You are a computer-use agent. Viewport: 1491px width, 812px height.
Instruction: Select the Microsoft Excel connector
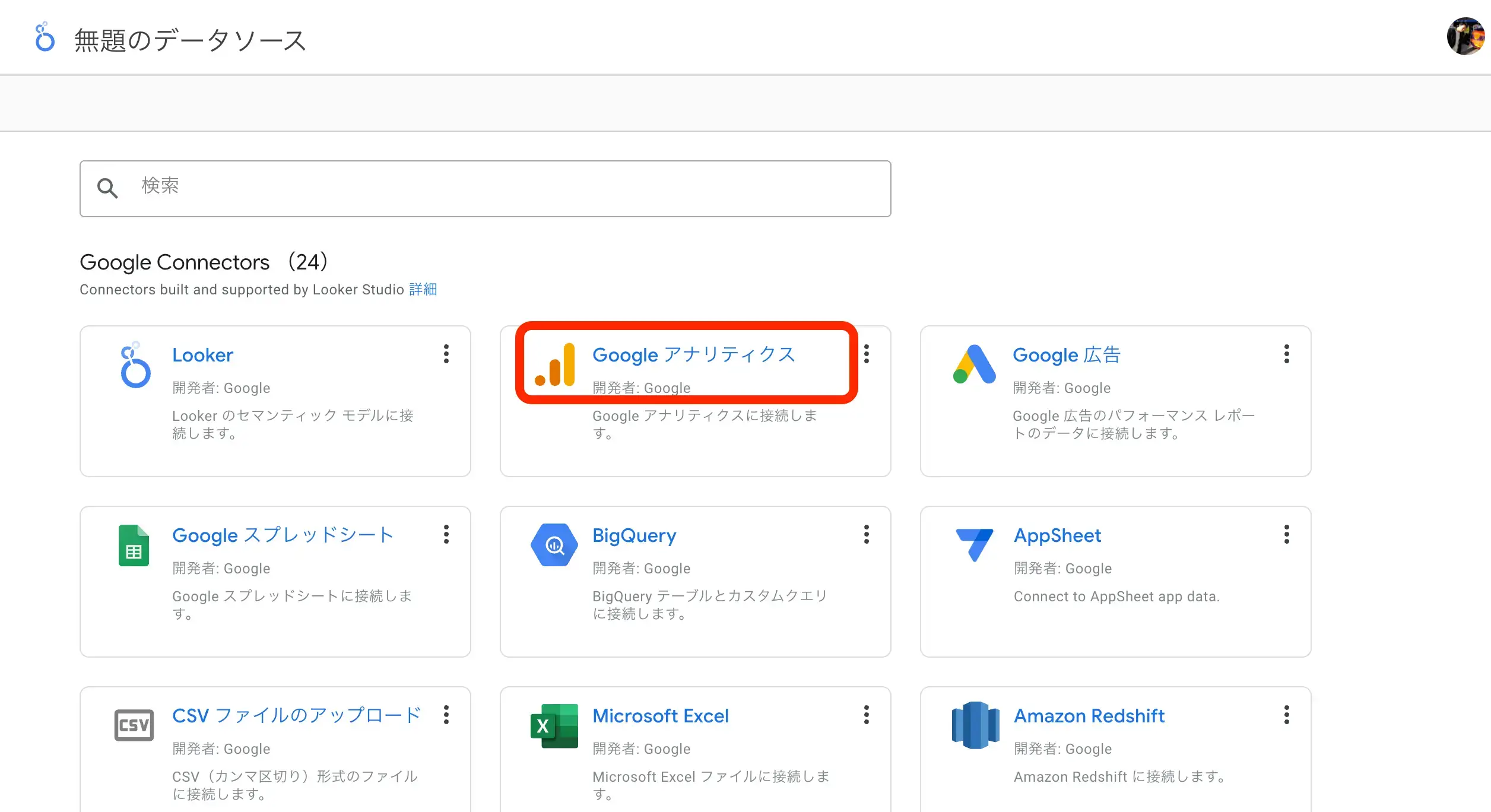(x=661, y=716)
